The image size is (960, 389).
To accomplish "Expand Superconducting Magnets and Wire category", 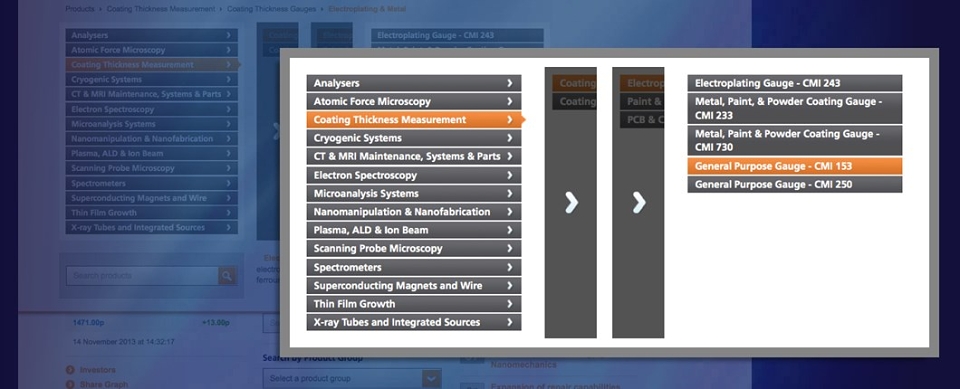I will coord(414,285).
